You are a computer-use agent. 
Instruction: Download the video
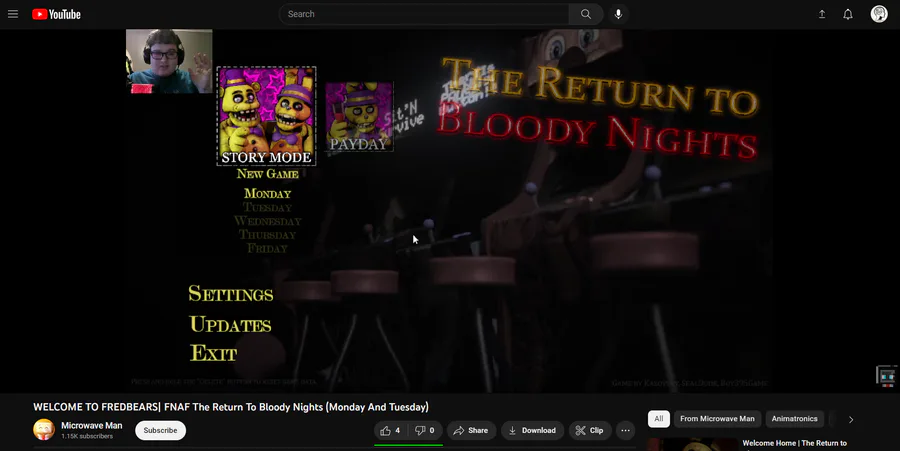click(532, 430)
